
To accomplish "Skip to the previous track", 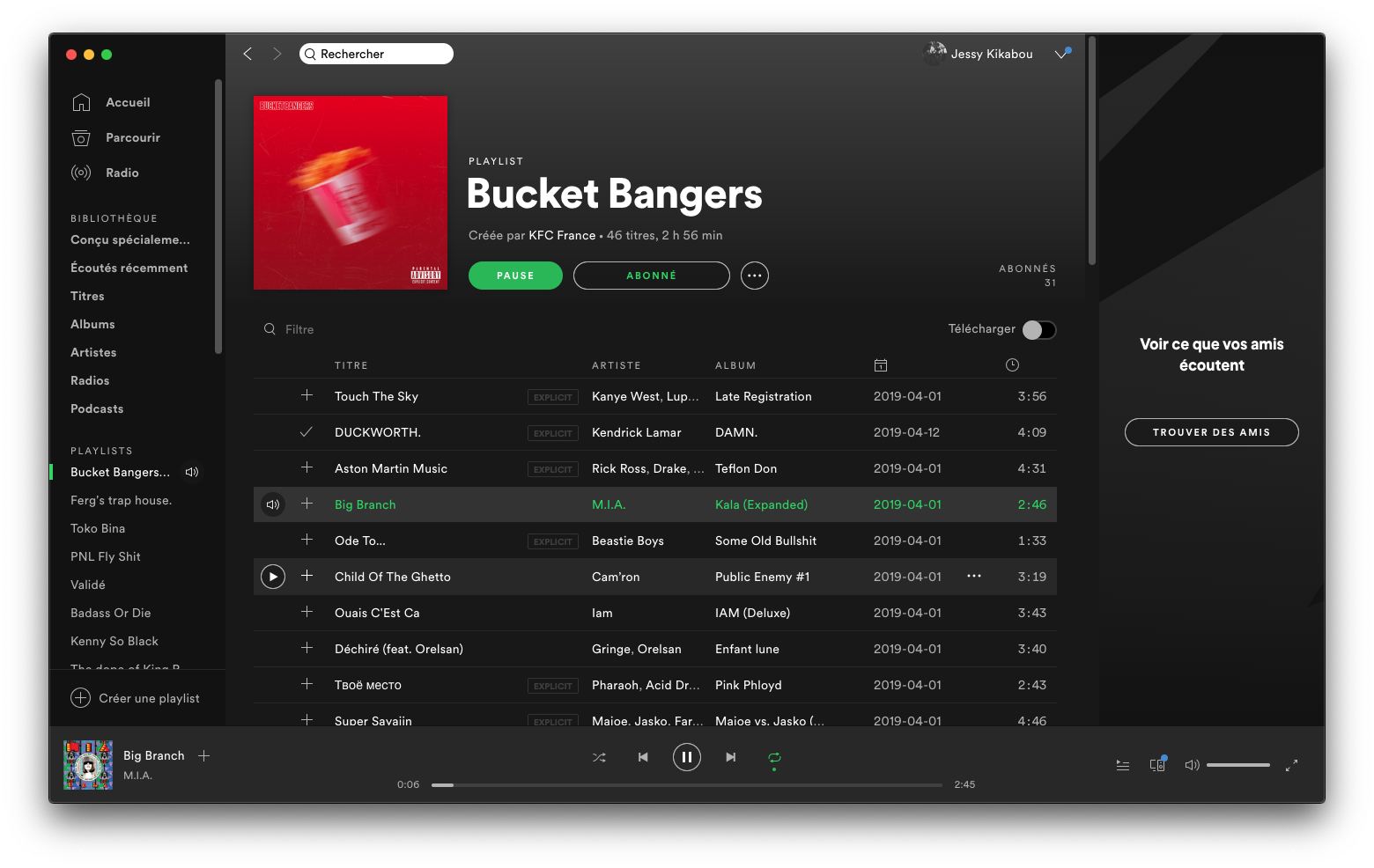I will [x=643, y=757].
